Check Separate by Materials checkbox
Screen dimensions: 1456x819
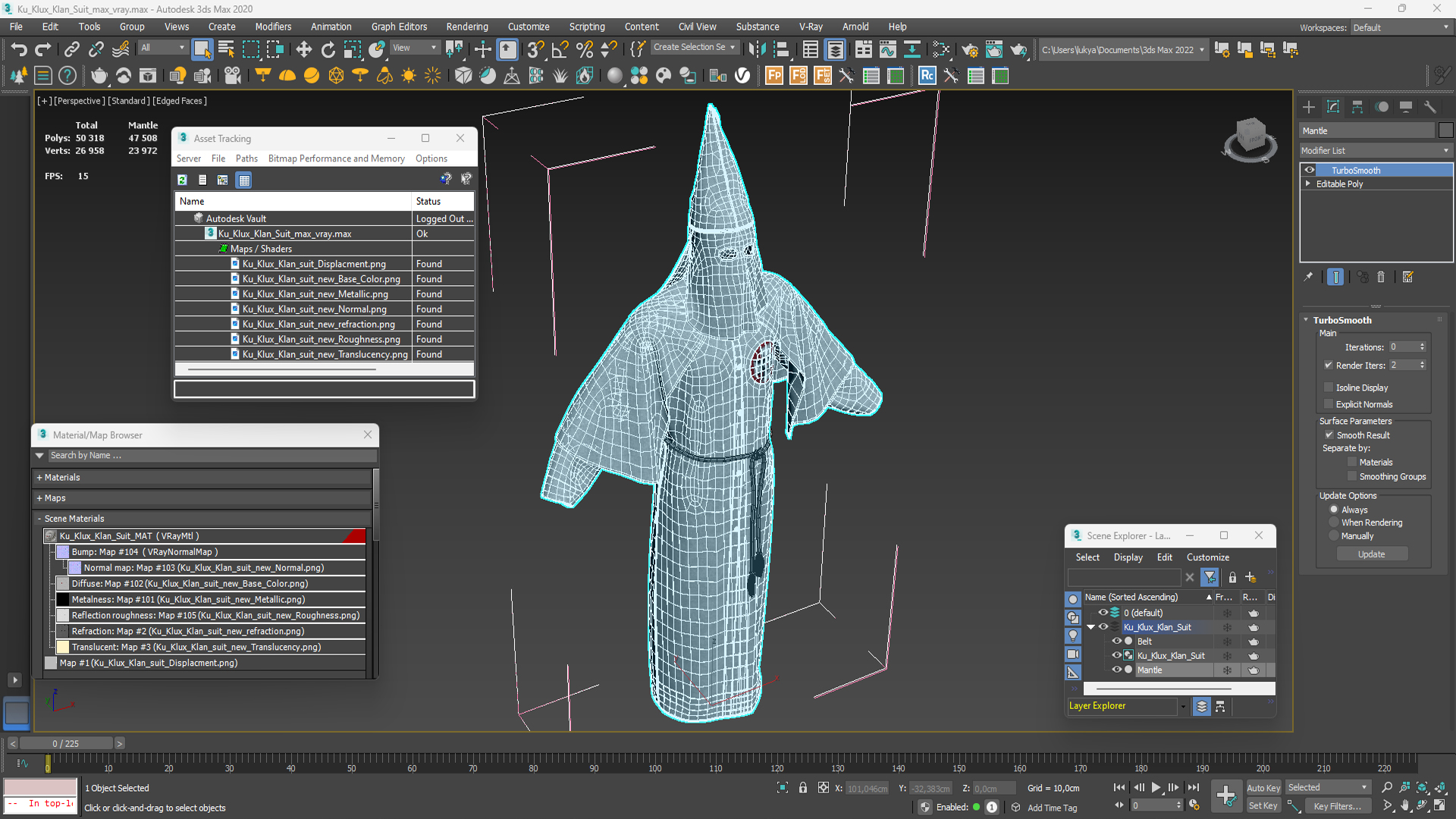1352,462
